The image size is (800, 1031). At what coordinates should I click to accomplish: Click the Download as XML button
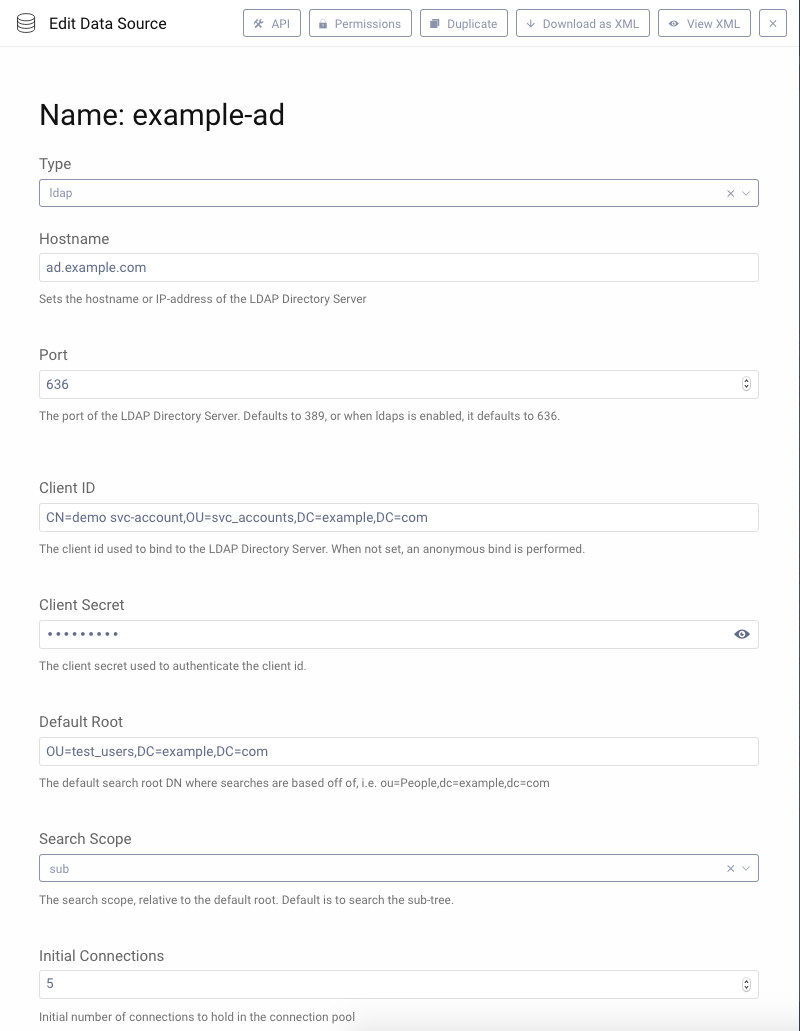pyautogui.click(x=582, y=23)
